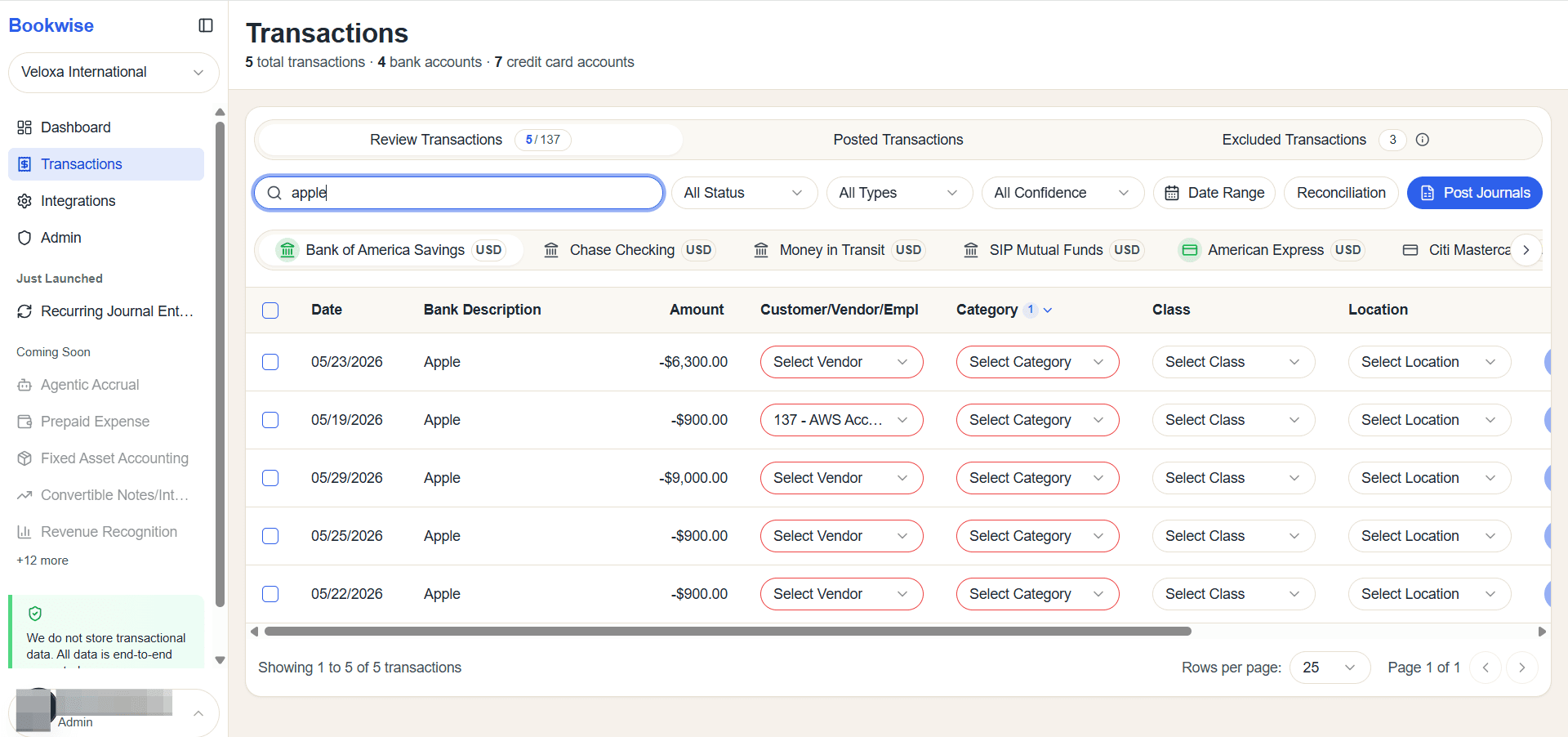1568x737 pixels.
Task: Click the green security shield icon
Action: [x=35, y=614]
